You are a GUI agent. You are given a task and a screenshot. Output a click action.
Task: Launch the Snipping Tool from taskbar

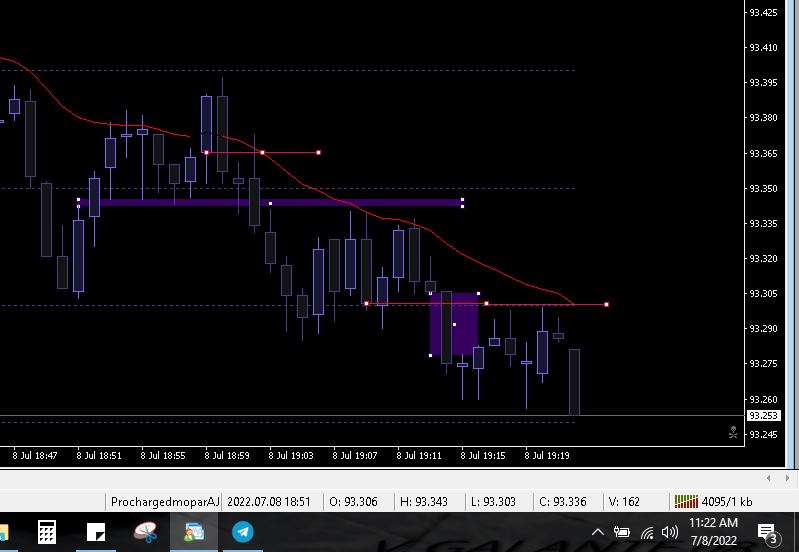[145, 532]
